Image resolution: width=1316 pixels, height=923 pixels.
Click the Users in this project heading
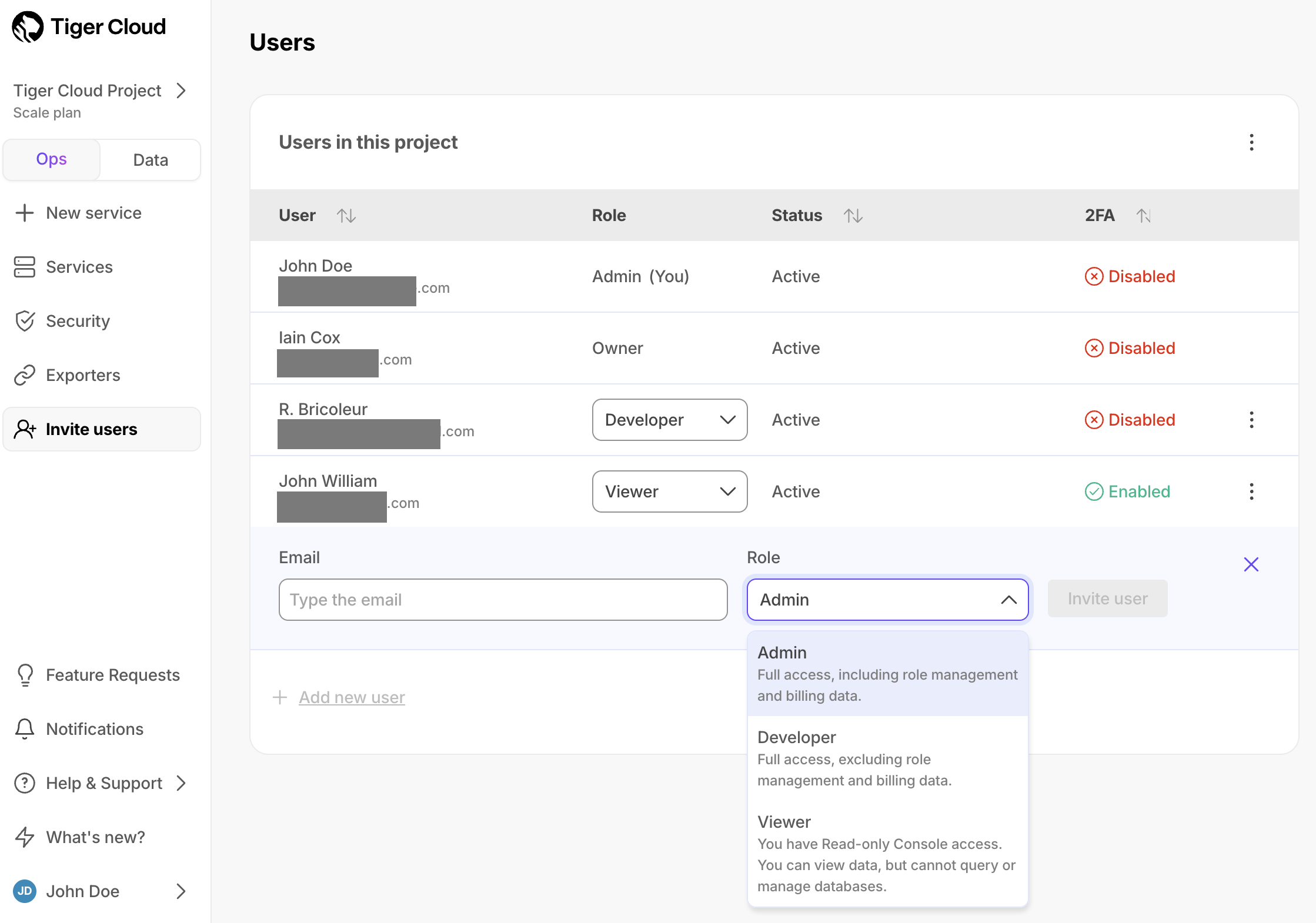(x=368, y=142)
